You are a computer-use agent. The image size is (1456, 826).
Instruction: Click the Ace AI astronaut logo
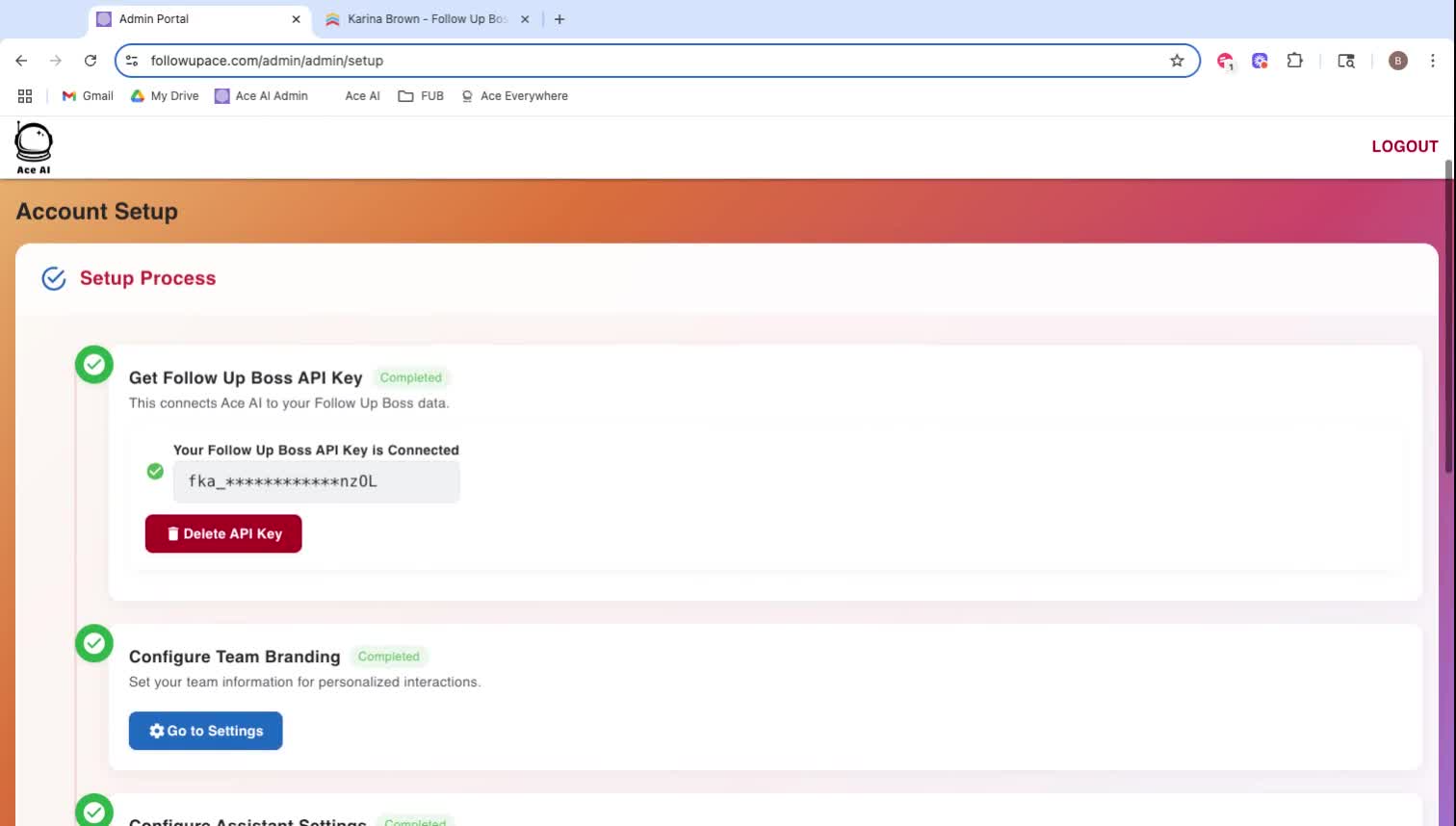(x=34, y=148)
